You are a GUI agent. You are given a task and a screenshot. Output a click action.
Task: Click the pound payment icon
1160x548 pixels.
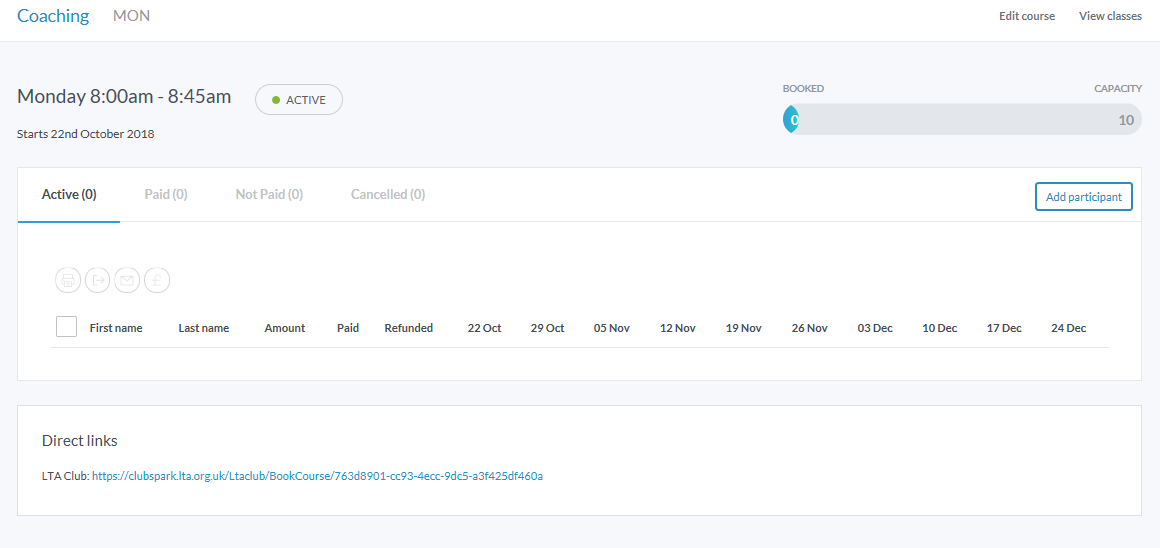[156, 281]
